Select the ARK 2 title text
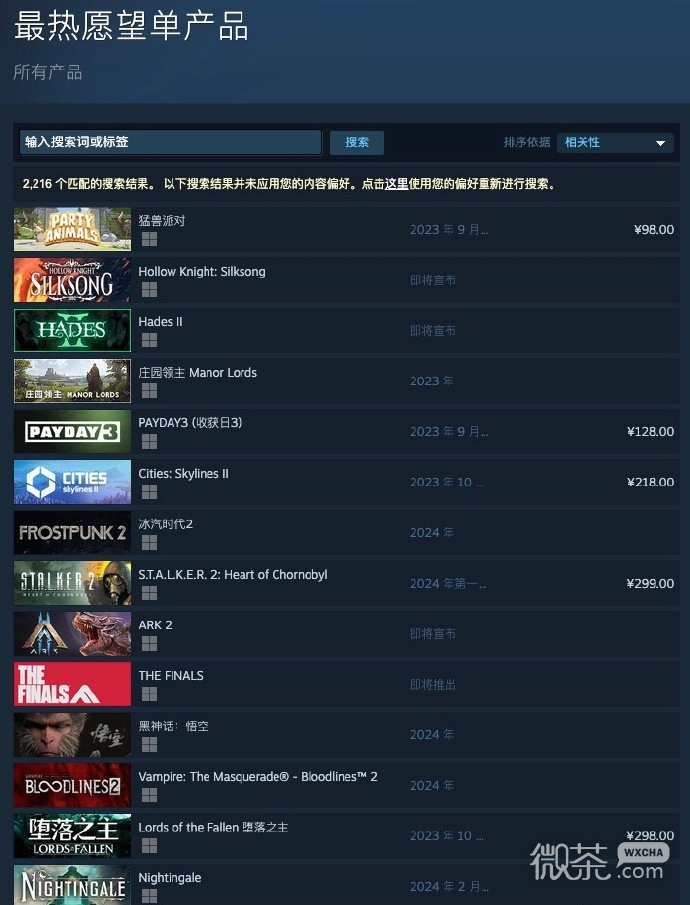Image resolution: width=690 pixels, height=905 pixels. pyautogui.click(x=155, y=624)
